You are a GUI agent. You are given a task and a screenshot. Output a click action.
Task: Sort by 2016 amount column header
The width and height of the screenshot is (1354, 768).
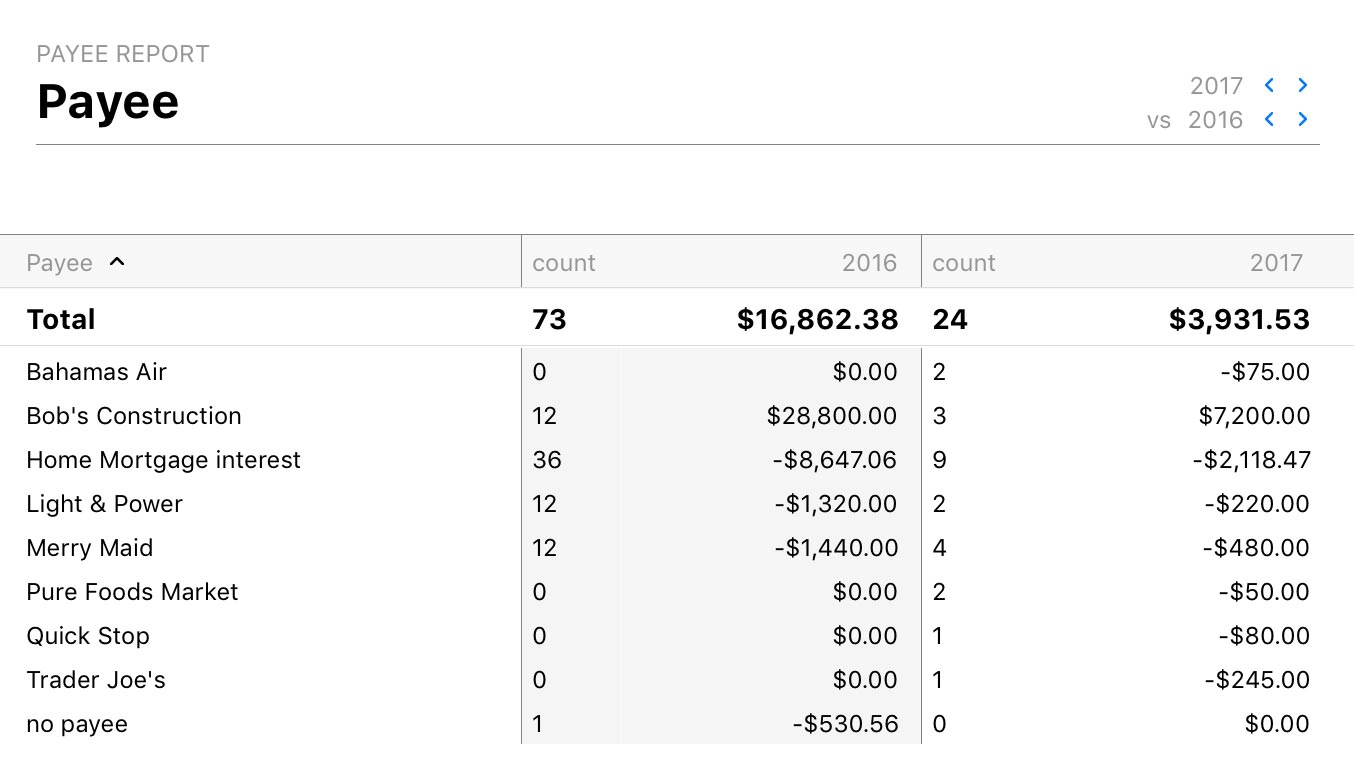[x=869, y=263]
